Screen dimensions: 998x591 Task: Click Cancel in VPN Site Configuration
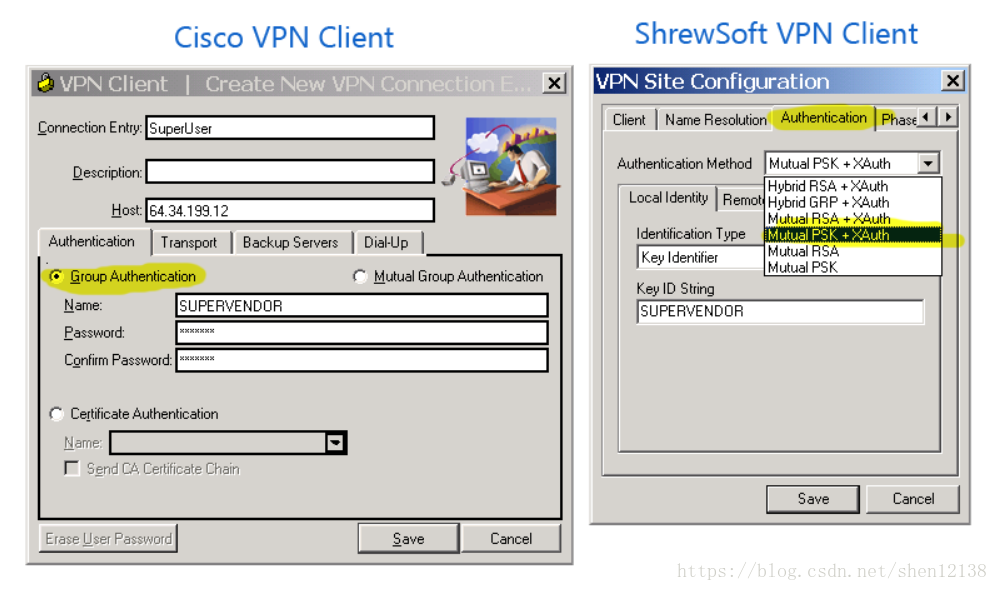point(913,499)
